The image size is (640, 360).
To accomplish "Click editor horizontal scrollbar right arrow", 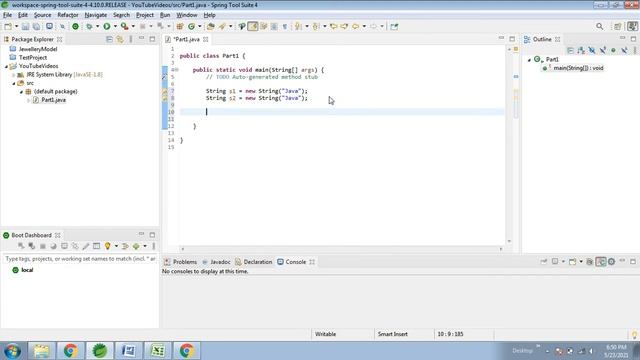I will click(x=501, y=249).
